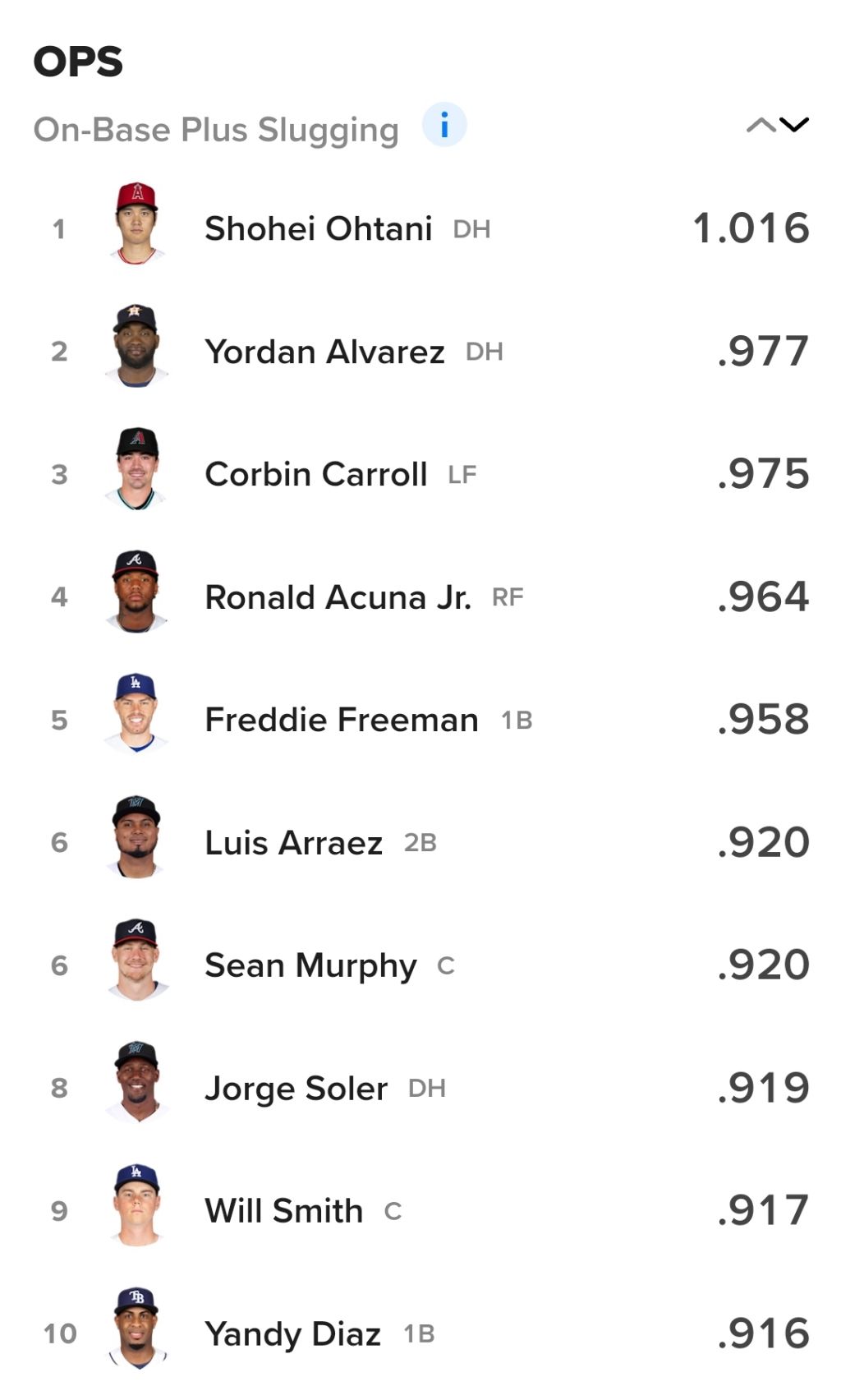This screenshot has width=841, height=1400.
Task: Click the blue info icon beside subtitle
Action: click(444, 126)
